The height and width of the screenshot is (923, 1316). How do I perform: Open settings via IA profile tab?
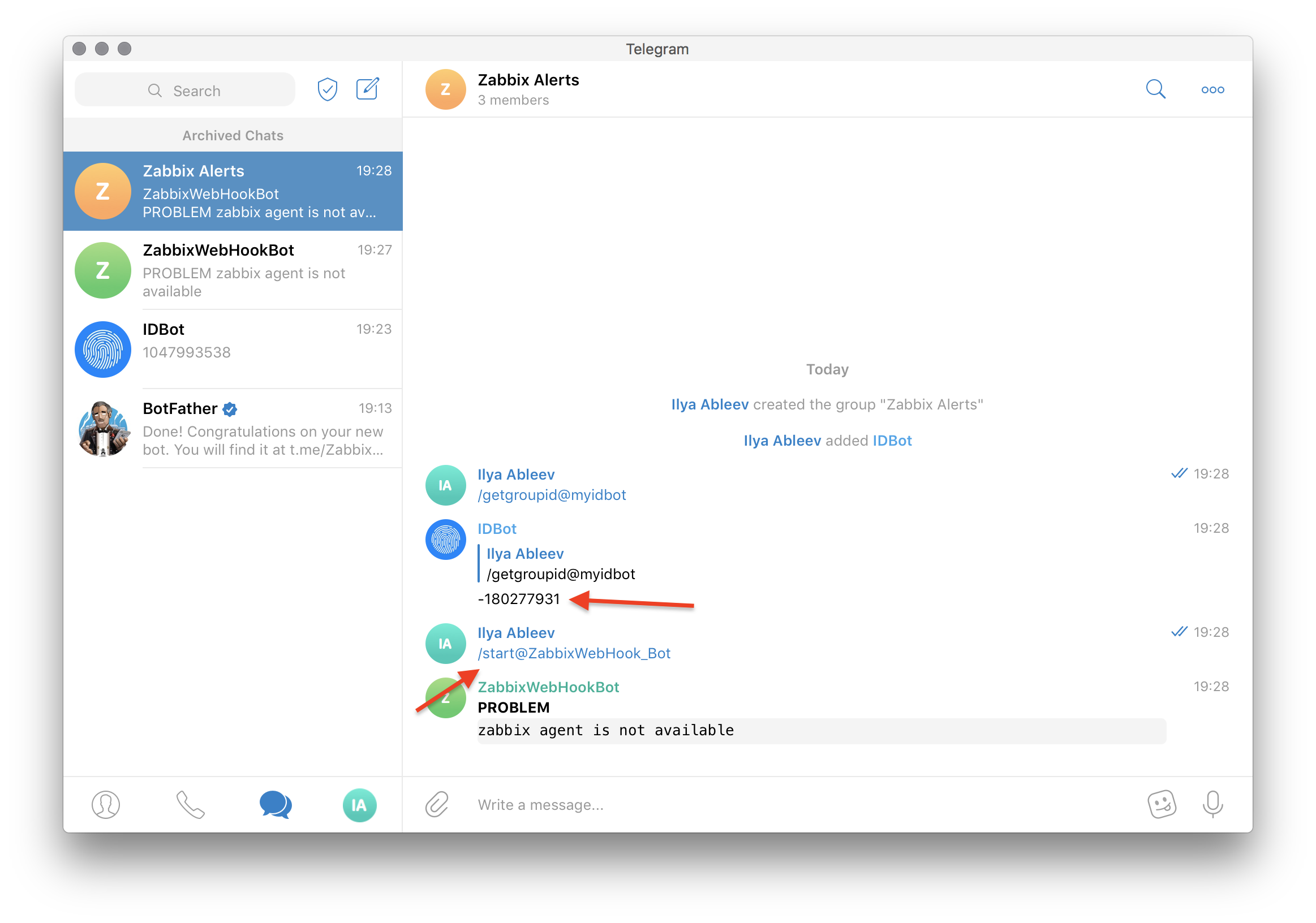(359, 804)
